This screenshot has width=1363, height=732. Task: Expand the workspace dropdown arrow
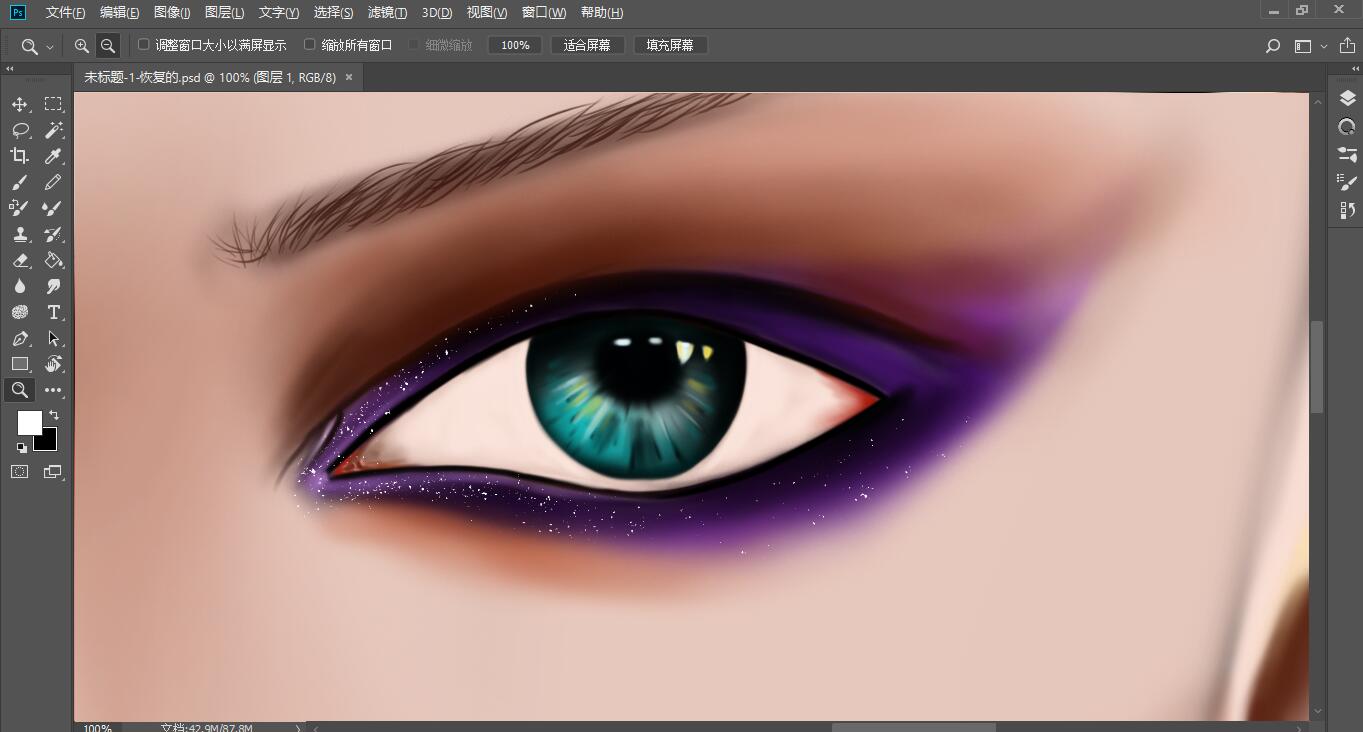1324,46
